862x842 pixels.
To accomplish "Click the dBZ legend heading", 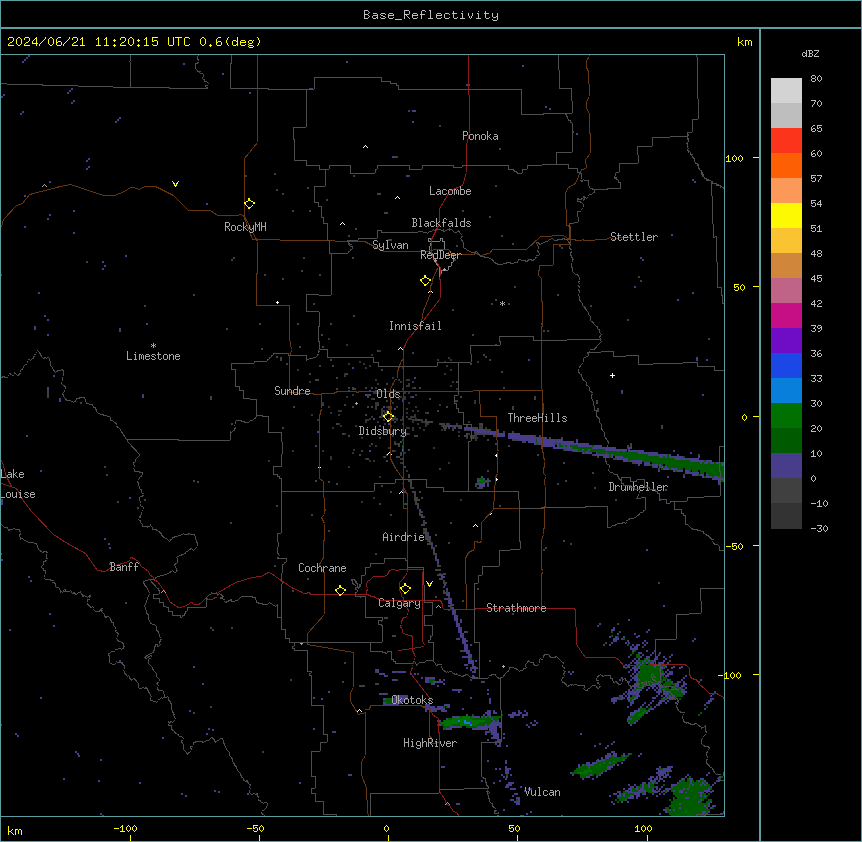I will pyautogui.click(x=810, y=53).
